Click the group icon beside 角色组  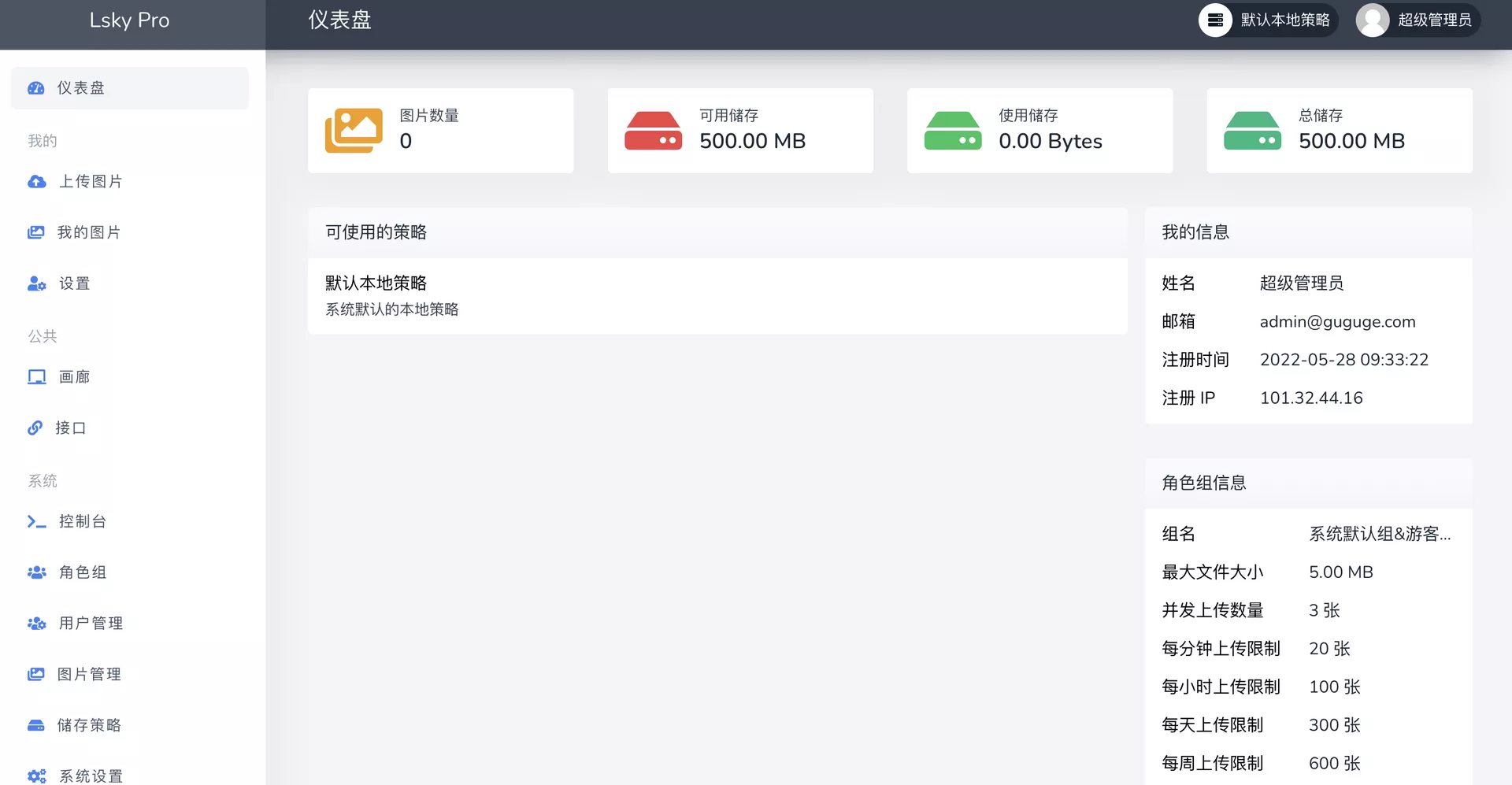click(37, 572)
